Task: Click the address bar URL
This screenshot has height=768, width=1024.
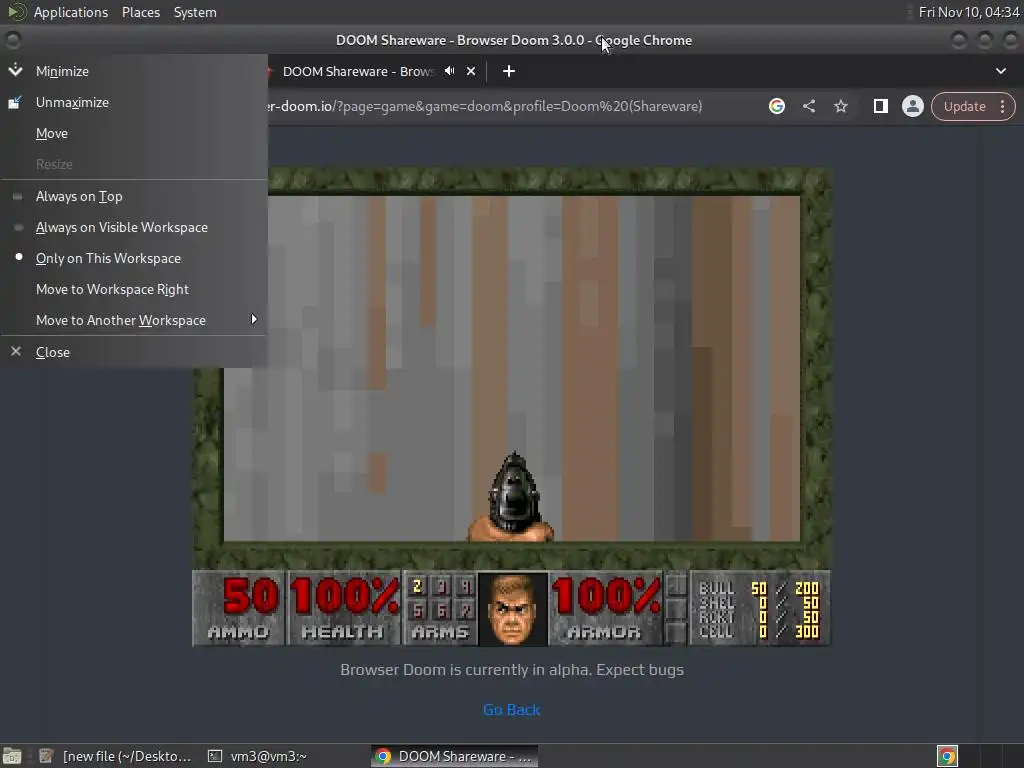Action: pyautogui.click(x=485, y=106)
